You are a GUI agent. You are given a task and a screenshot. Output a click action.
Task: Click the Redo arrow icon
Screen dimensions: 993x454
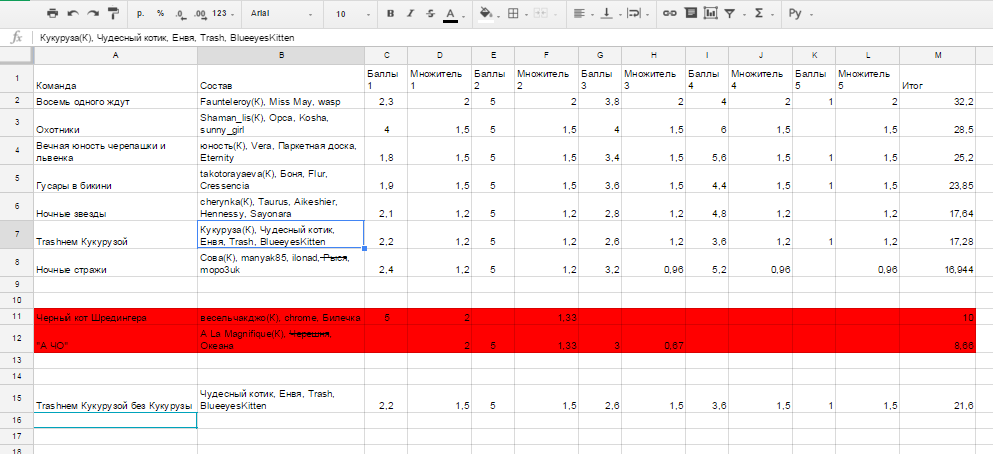[x=91, y=14]
